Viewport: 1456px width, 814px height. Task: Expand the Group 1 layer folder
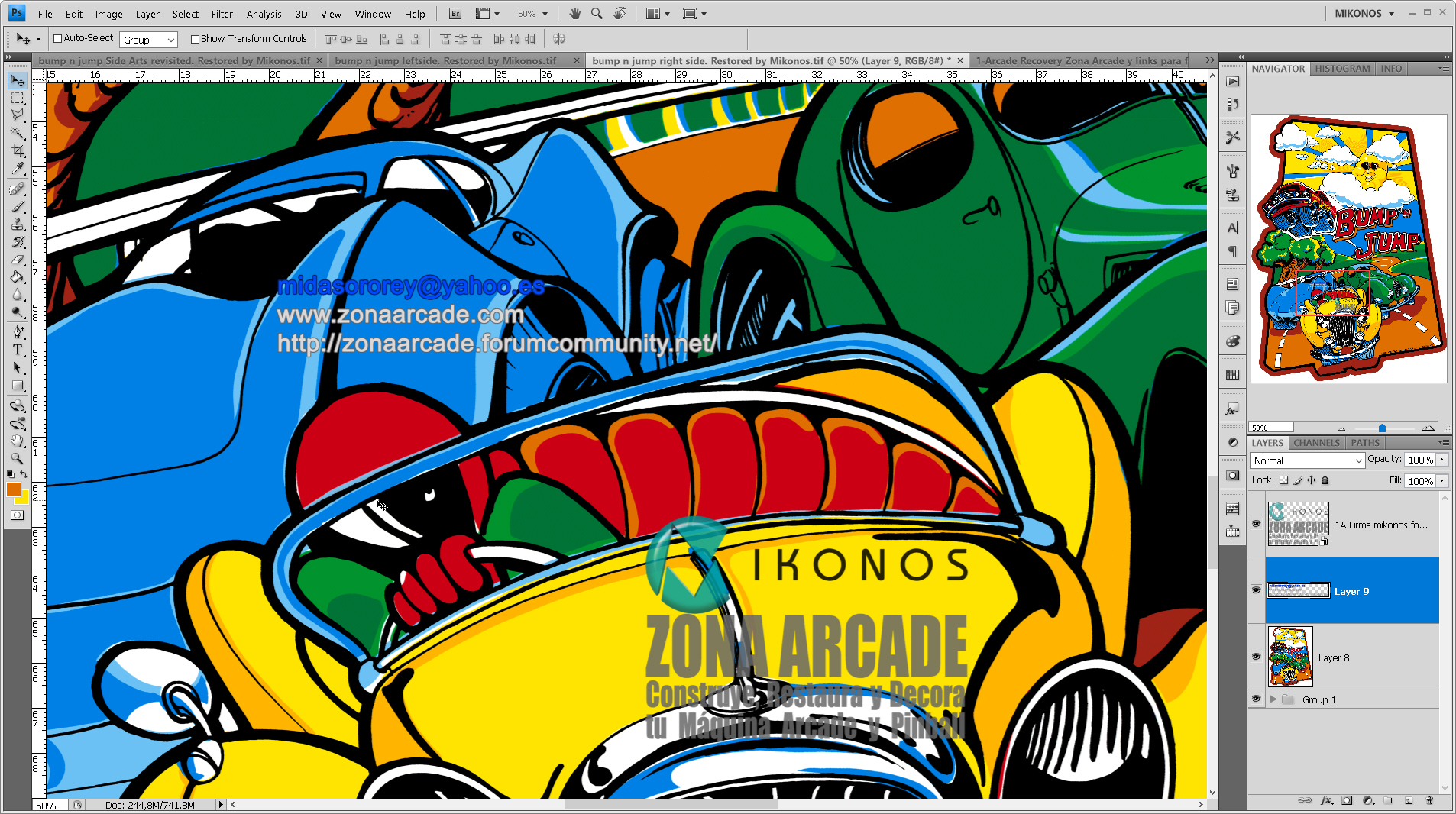point(1273,699)
